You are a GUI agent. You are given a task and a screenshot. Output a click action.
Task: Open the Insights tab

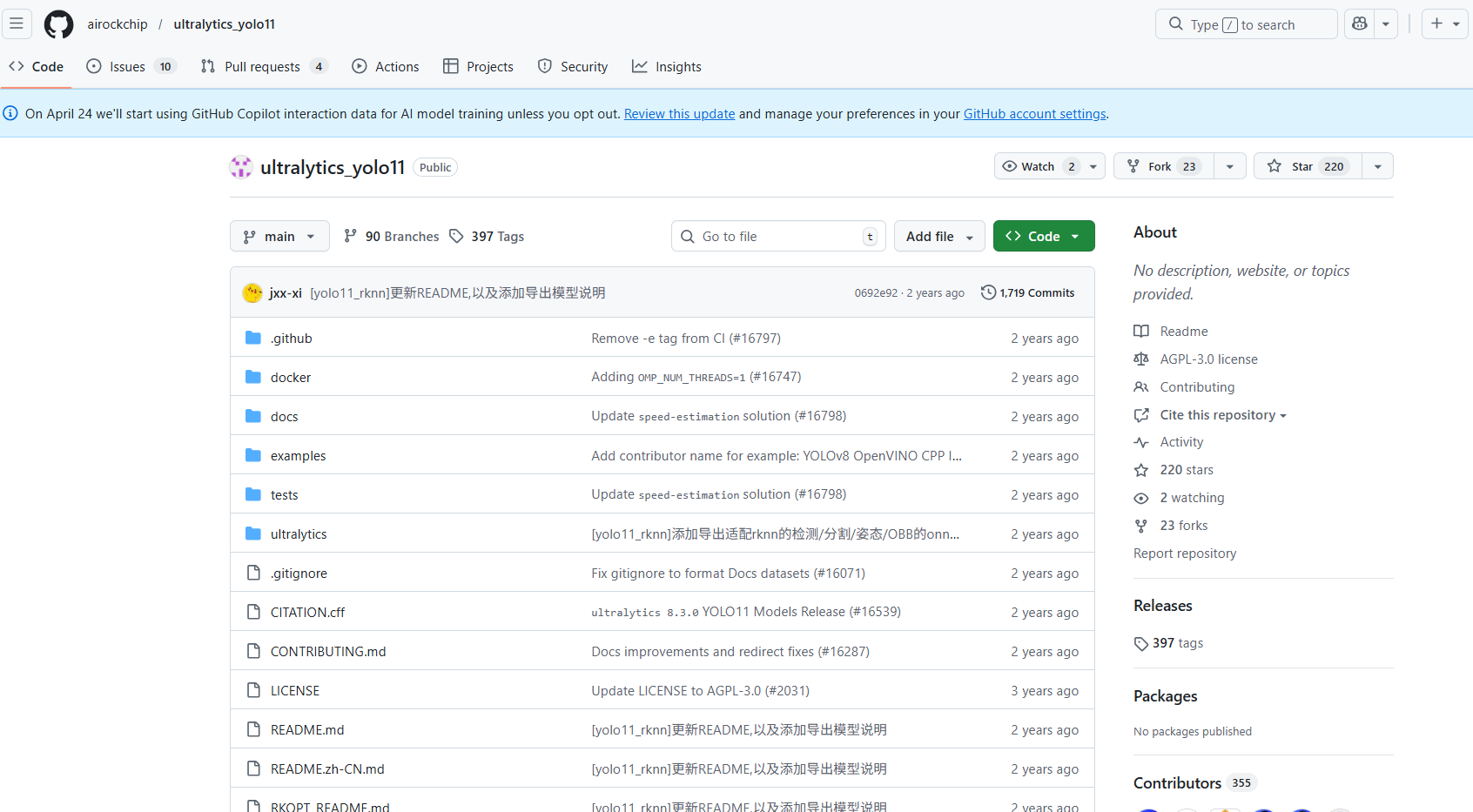click(667, 67)
